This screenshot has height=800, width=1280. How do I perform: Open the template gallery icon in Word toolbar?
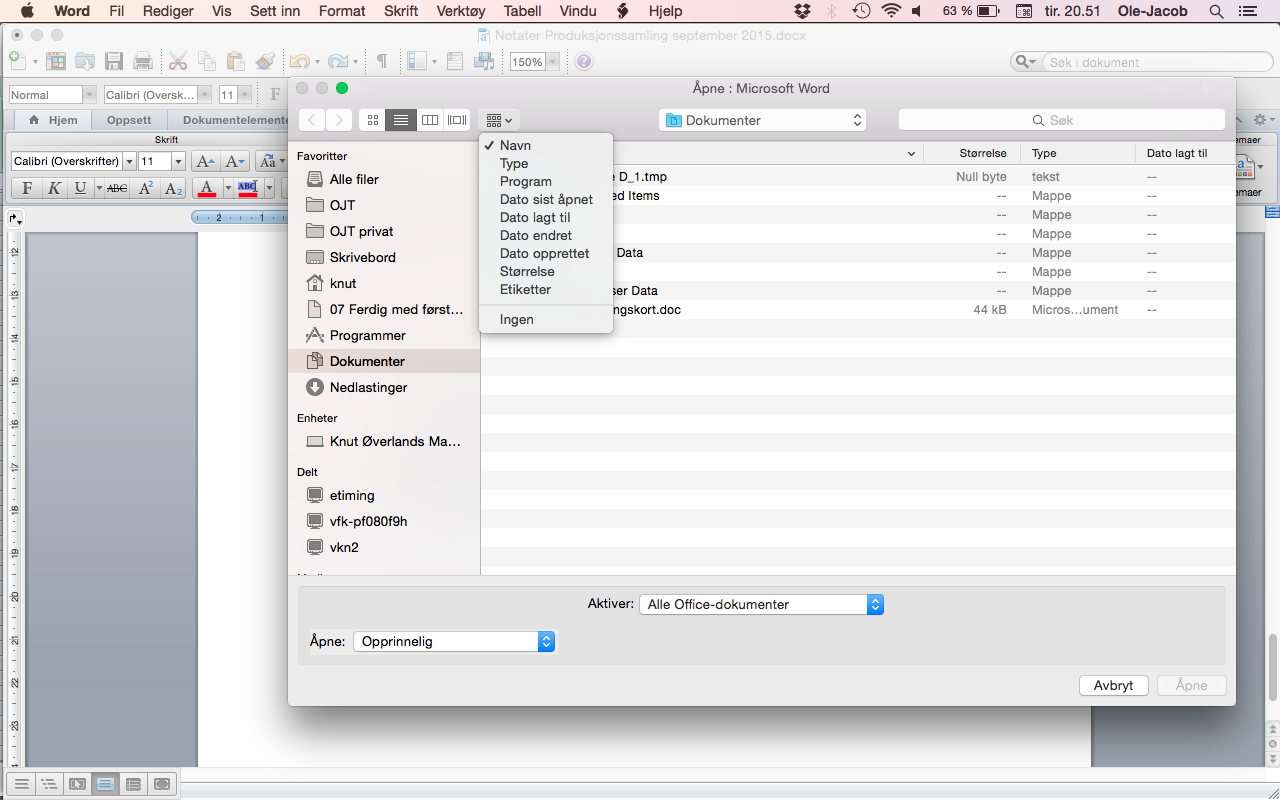tap(56, 61)
